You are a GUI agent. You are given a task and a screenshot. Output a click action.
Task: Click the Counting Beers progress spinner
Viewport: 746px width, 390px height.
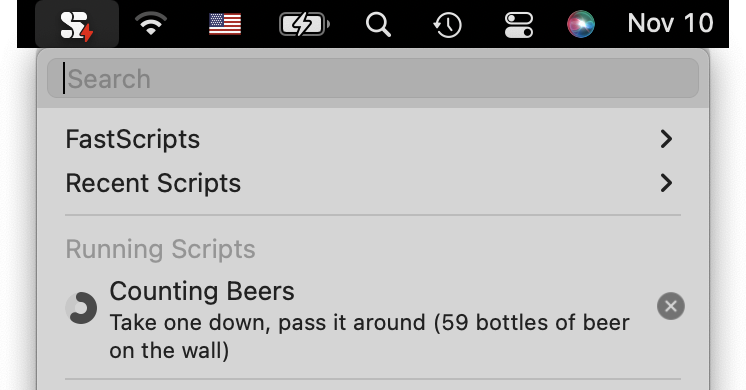click(x=81, y=308)
